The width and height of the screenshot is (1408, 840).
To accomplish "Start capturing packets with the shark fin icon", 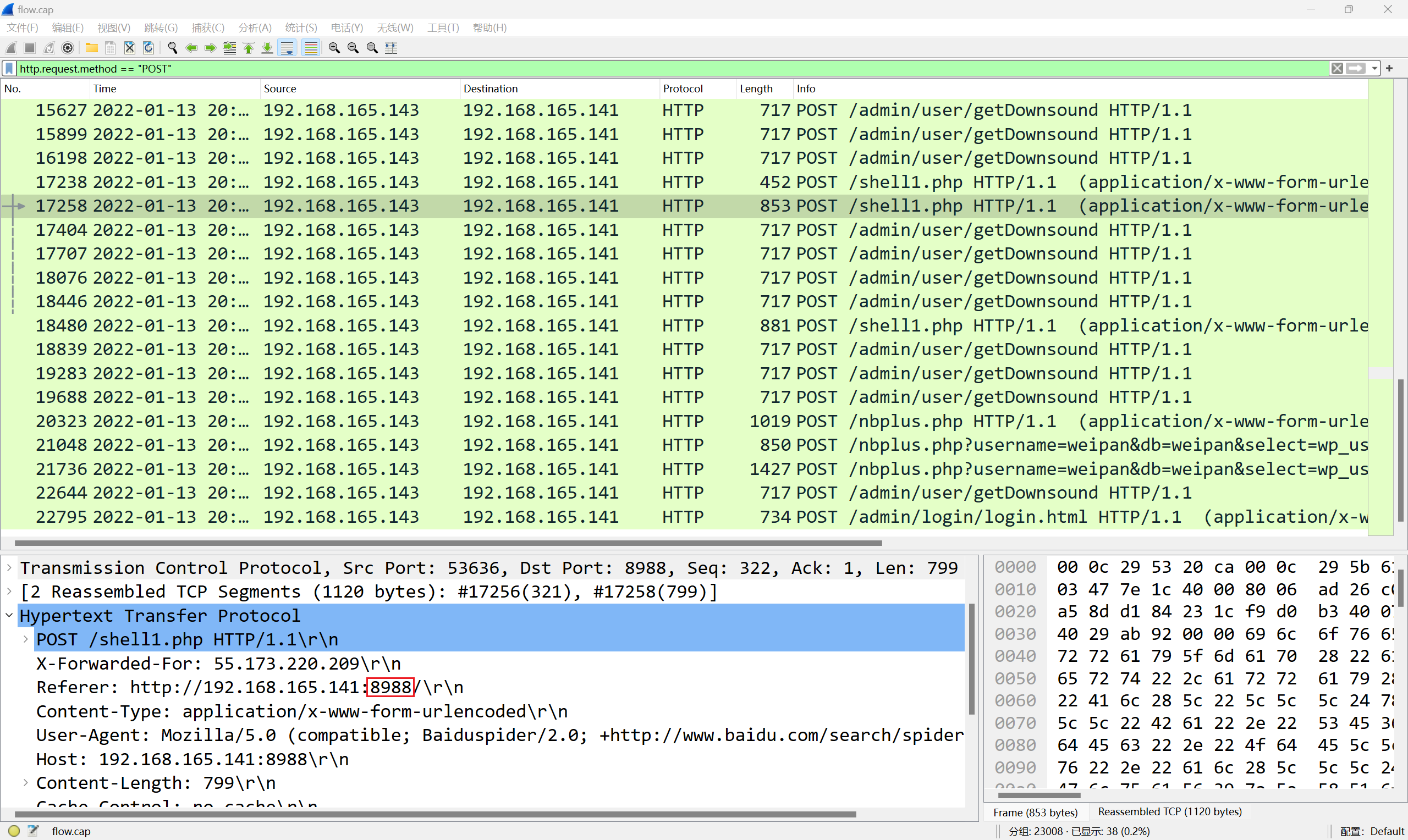I will tap(12, 48).
